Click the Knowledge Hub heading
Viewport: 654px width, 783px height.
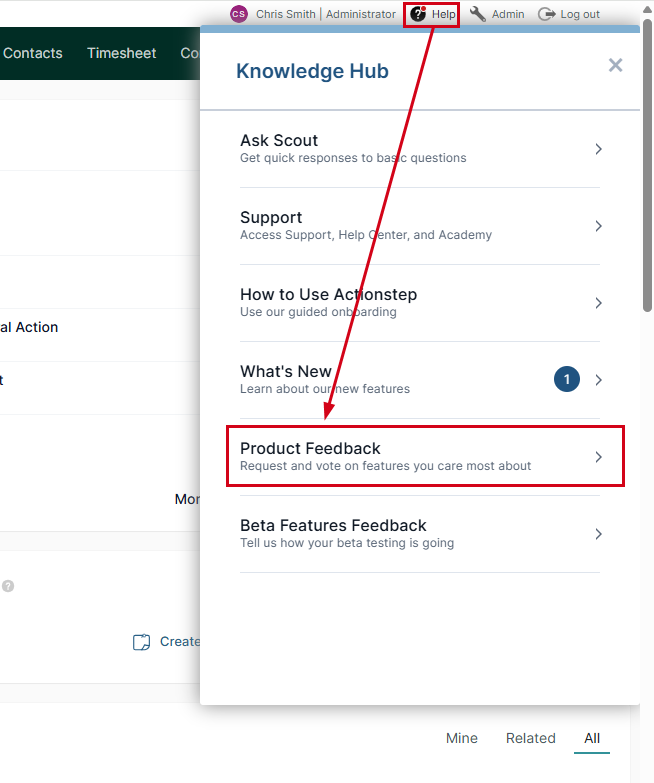[313, 71]
